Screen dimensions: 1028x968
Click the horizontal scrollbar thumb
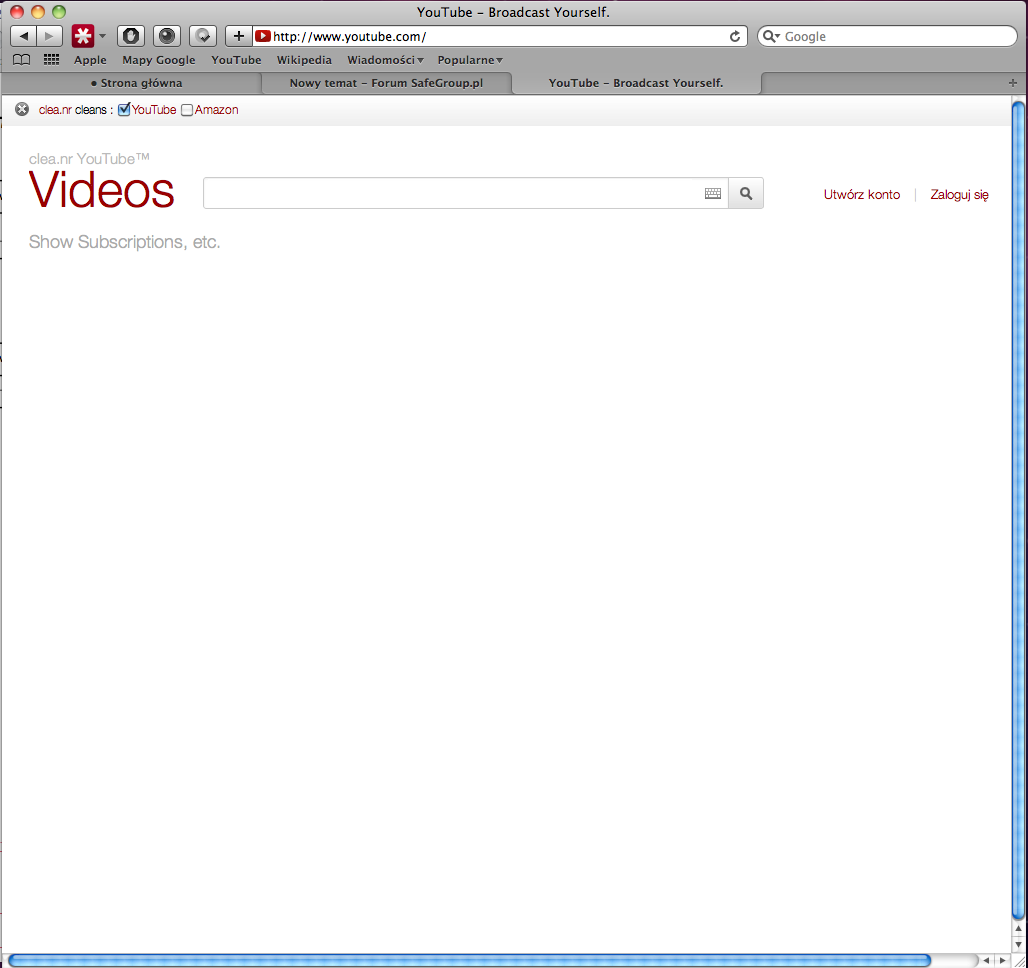[x=469, y=961]
